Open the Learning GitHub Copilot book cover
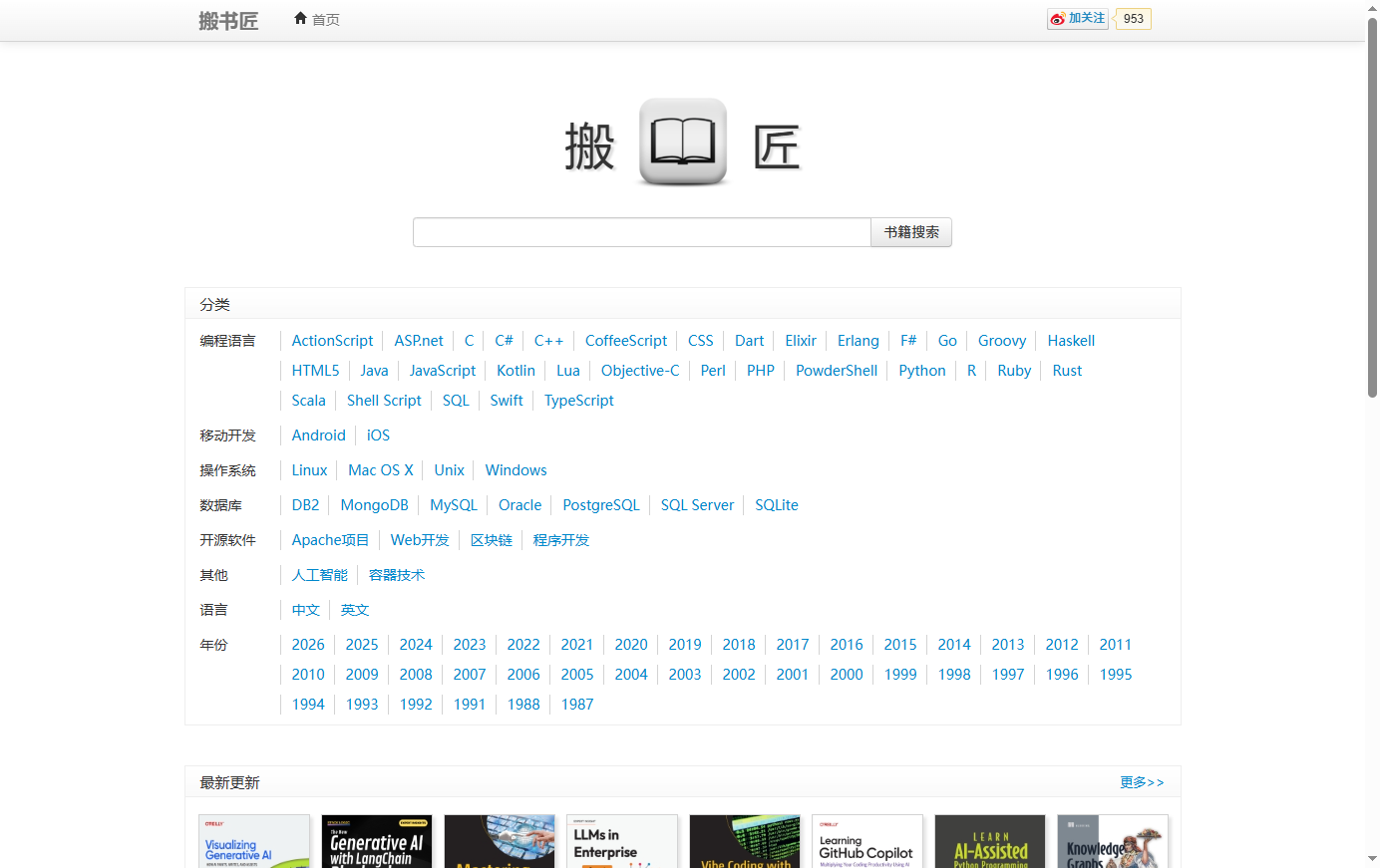 (x=867, y=841)
